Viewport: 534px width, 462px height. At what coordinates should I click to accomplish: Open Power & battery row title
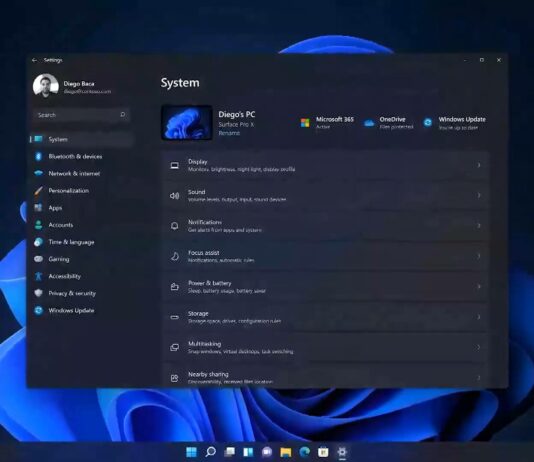coord(209,283)
